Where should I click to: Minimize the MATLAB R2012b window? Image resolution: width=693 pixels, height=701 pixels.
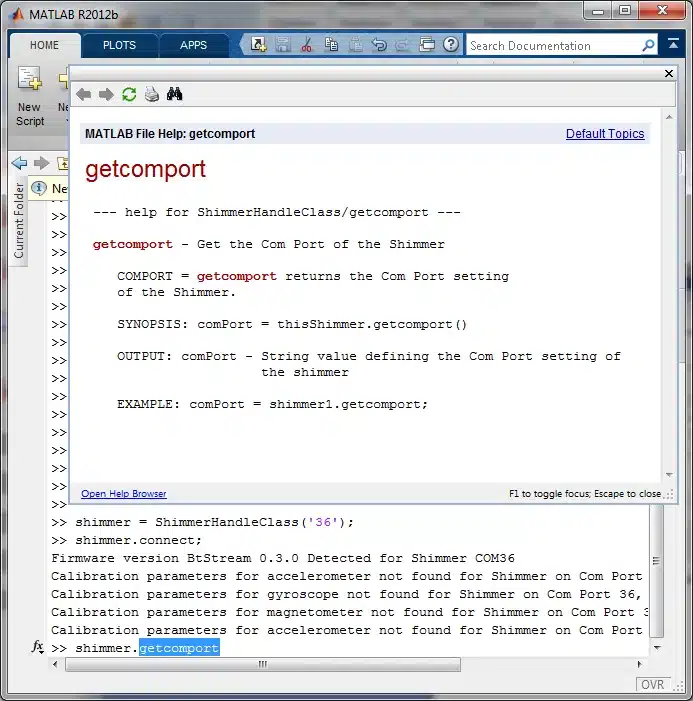click(598, 11)
